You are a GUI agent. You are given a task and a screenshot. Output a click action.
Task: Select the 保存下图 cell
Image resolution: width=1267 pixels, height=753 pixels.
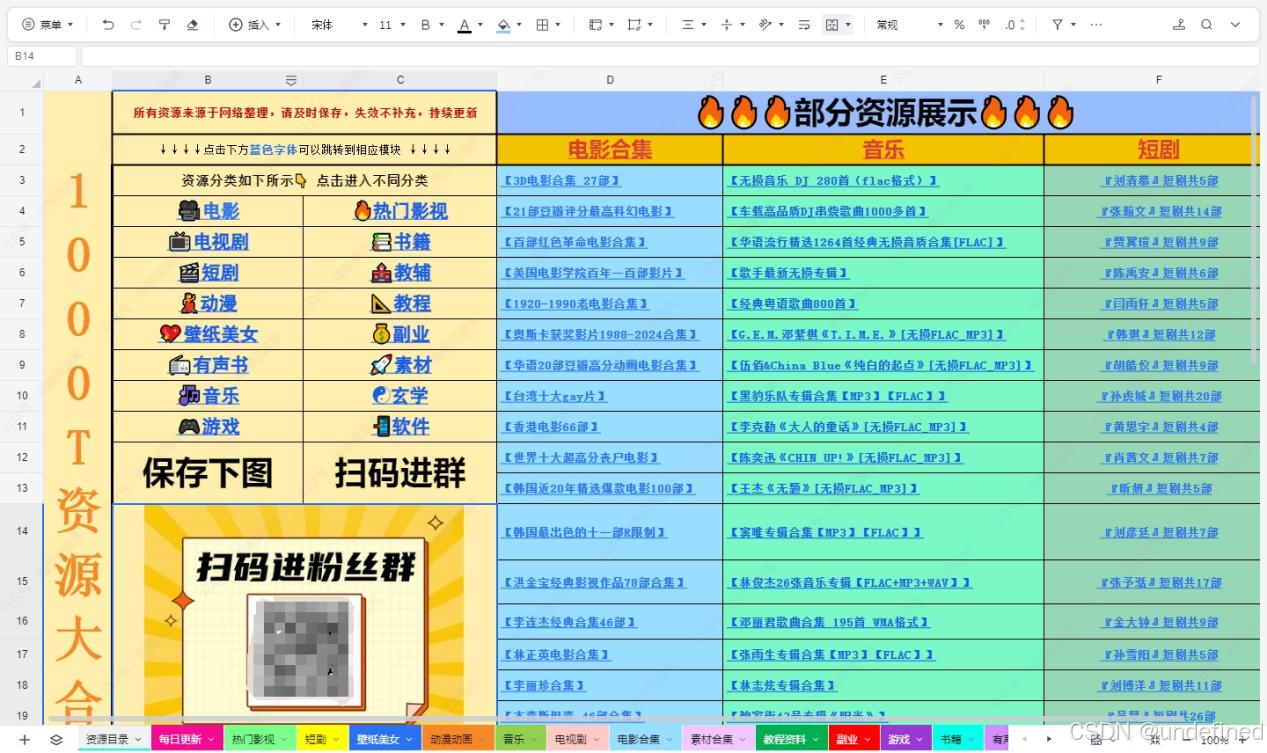coord(208,473)
